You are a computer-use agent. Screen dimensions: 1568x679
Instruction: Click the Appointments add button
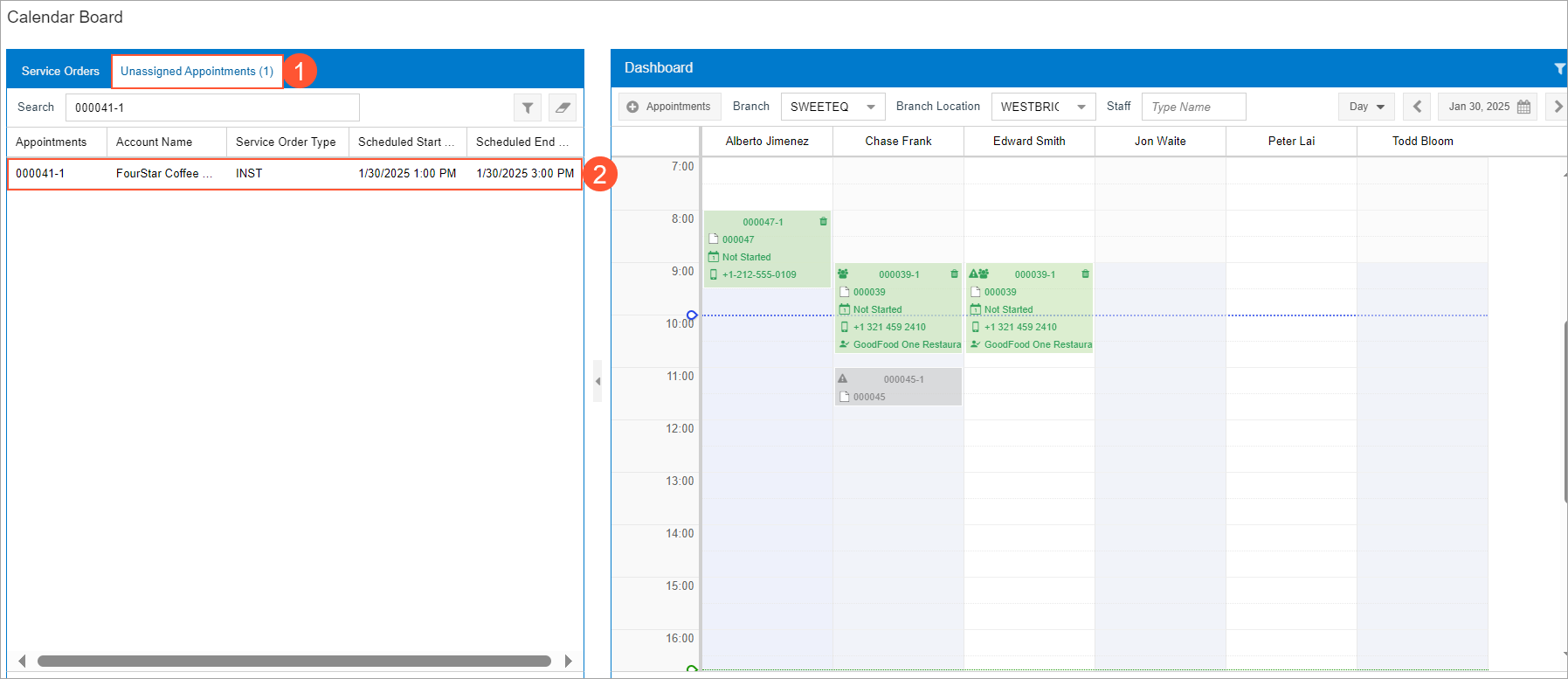coord(669,107)
